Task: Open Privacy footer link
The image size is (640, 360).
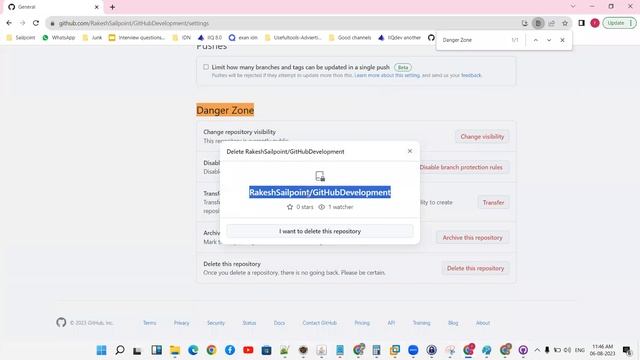Action: 182,323
